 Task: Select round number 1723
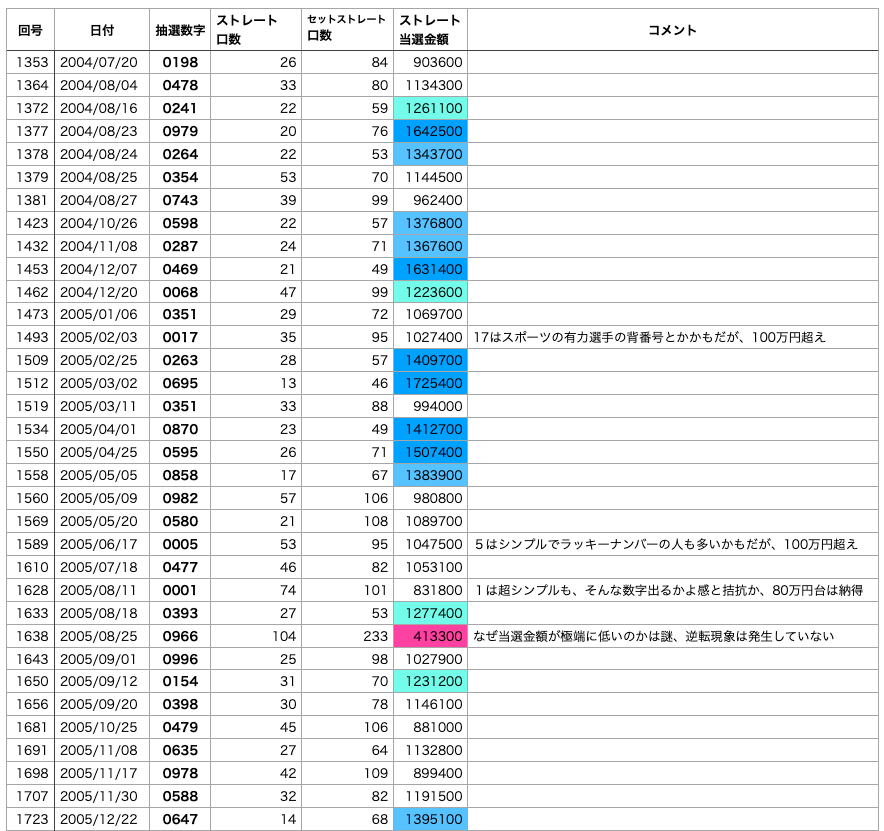point(30,819)
